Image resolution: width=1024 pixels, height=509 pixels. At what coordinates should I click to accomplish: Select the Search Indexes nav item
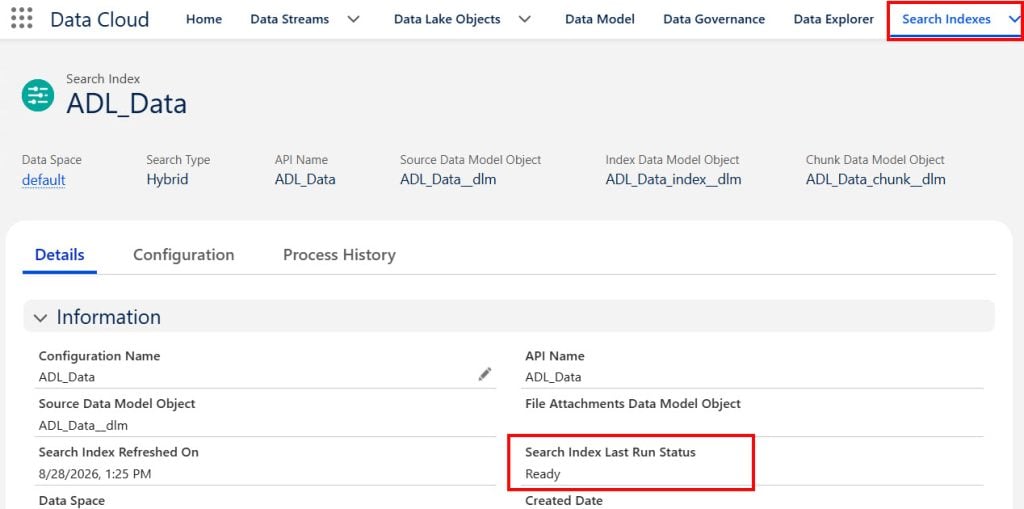pyautogui.click(x=946, y=20)
